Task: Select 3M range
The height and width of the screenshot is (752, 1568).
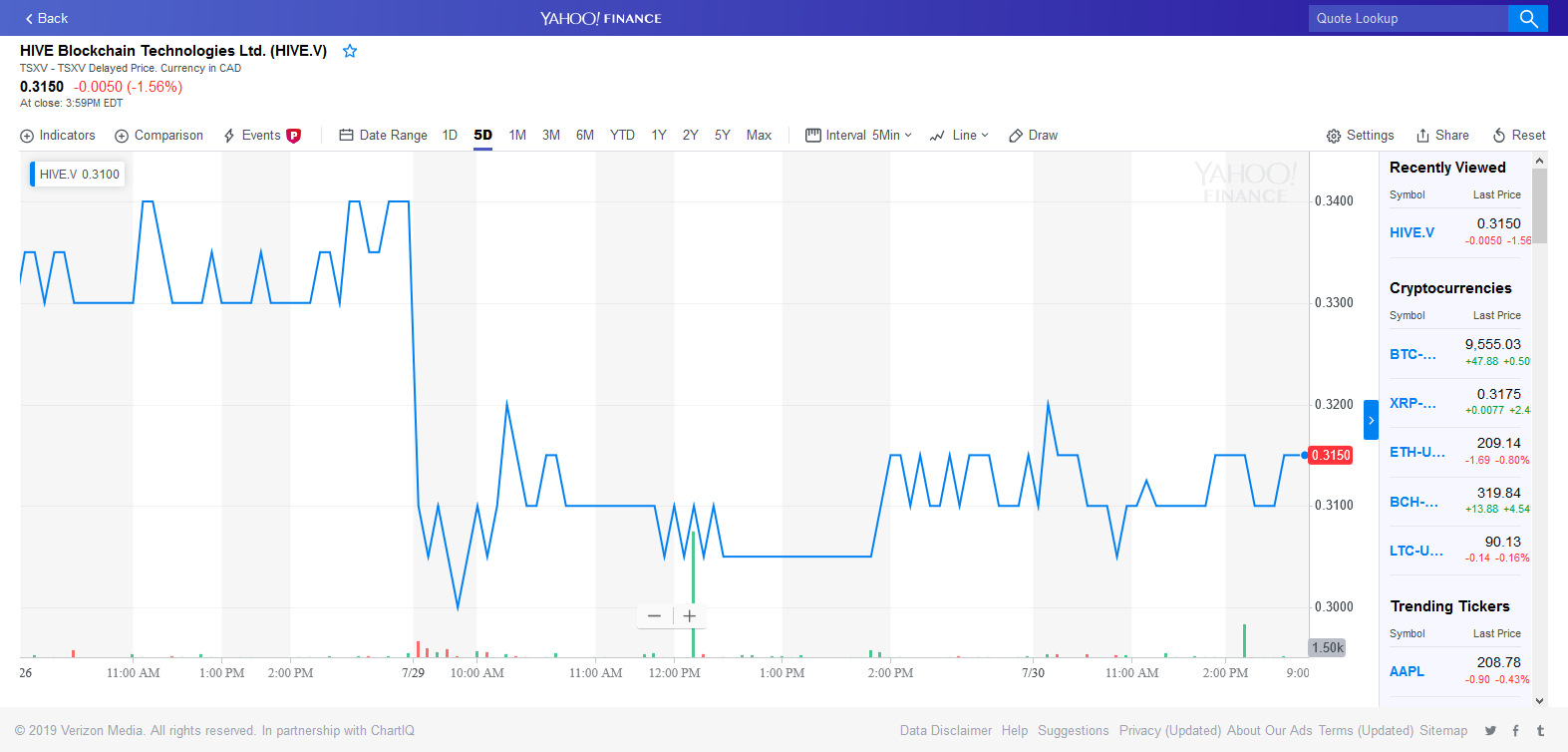Action: pos(551,136)
